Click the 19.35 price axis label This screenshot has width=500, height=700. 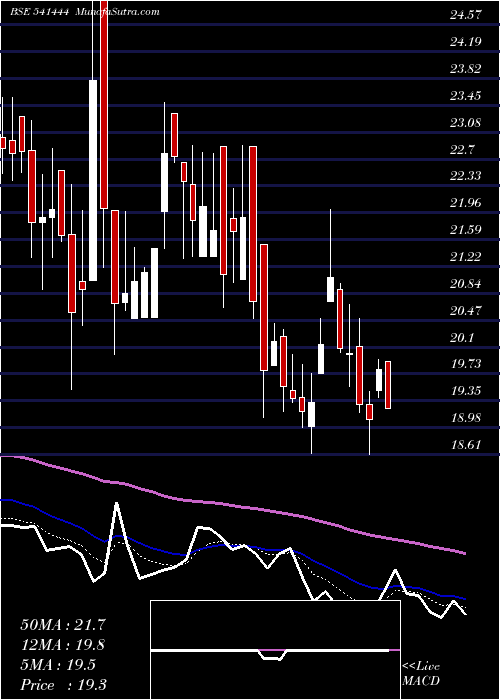(465, 391)
